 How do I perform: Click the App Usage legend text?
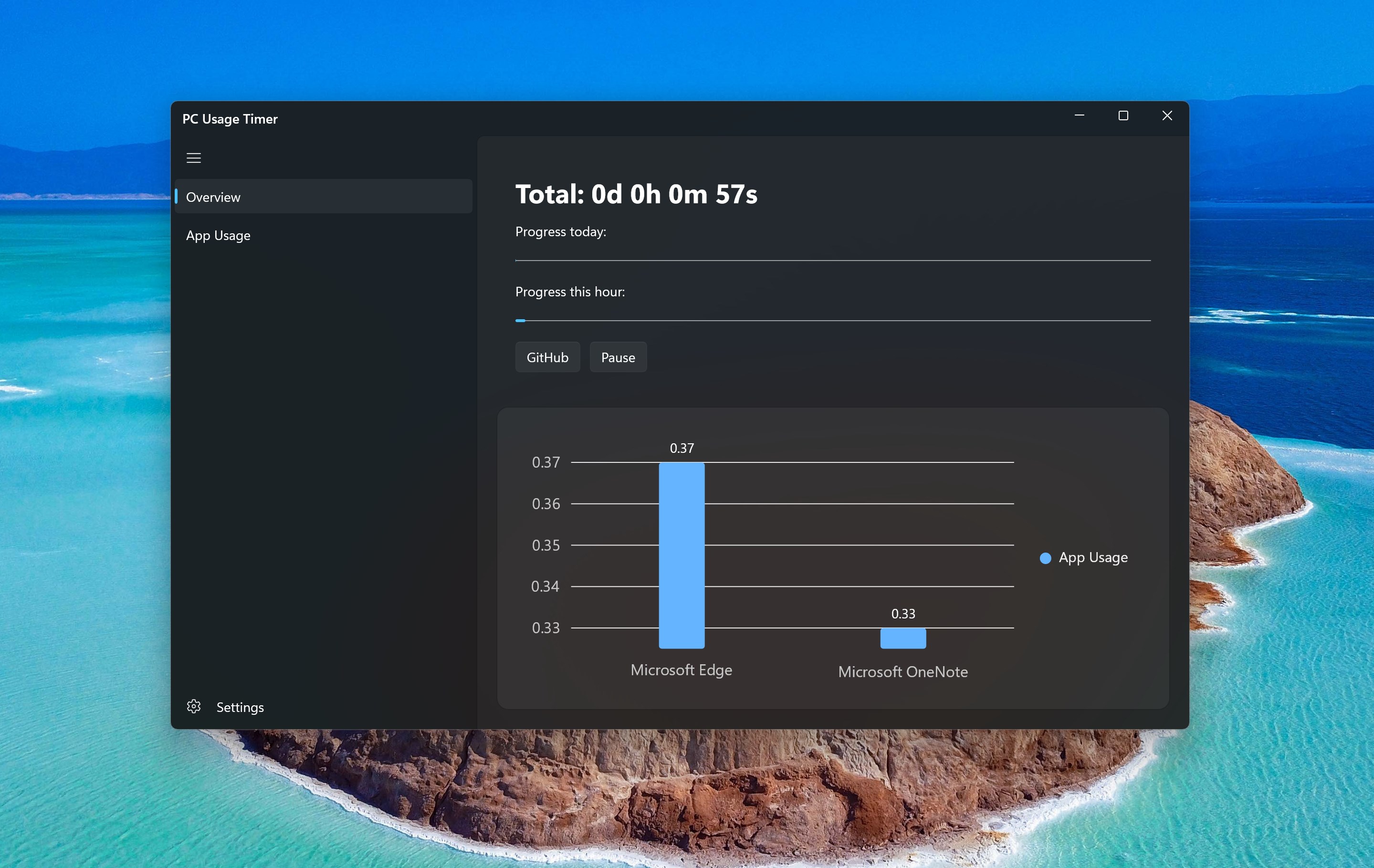coord(1093,557)
